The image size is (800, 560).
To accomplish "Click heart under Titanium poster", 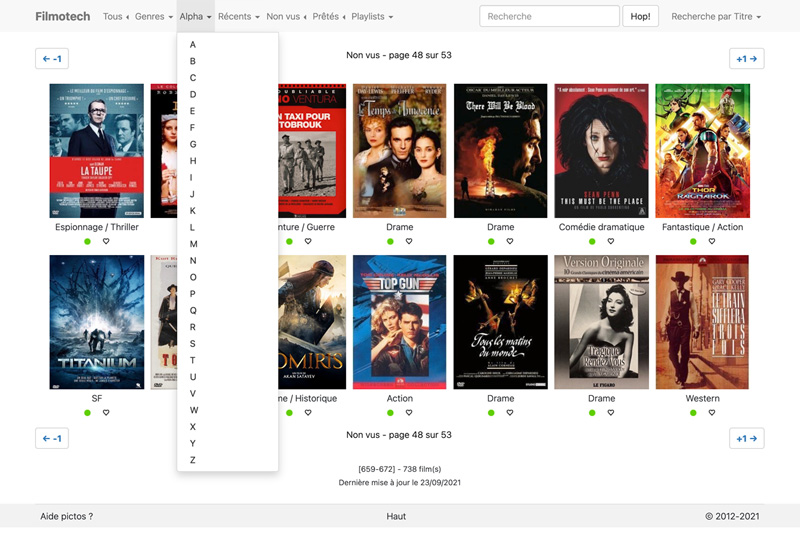I will point(106,413).
